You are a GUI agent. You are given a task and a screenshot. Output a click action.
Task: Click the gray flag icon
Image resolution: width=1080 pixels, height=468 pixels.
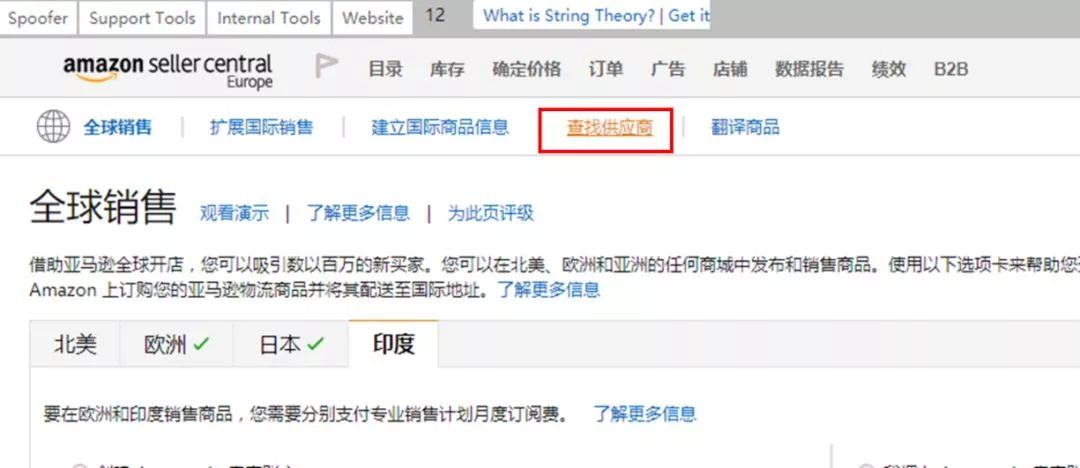click(x=326, y=66)
